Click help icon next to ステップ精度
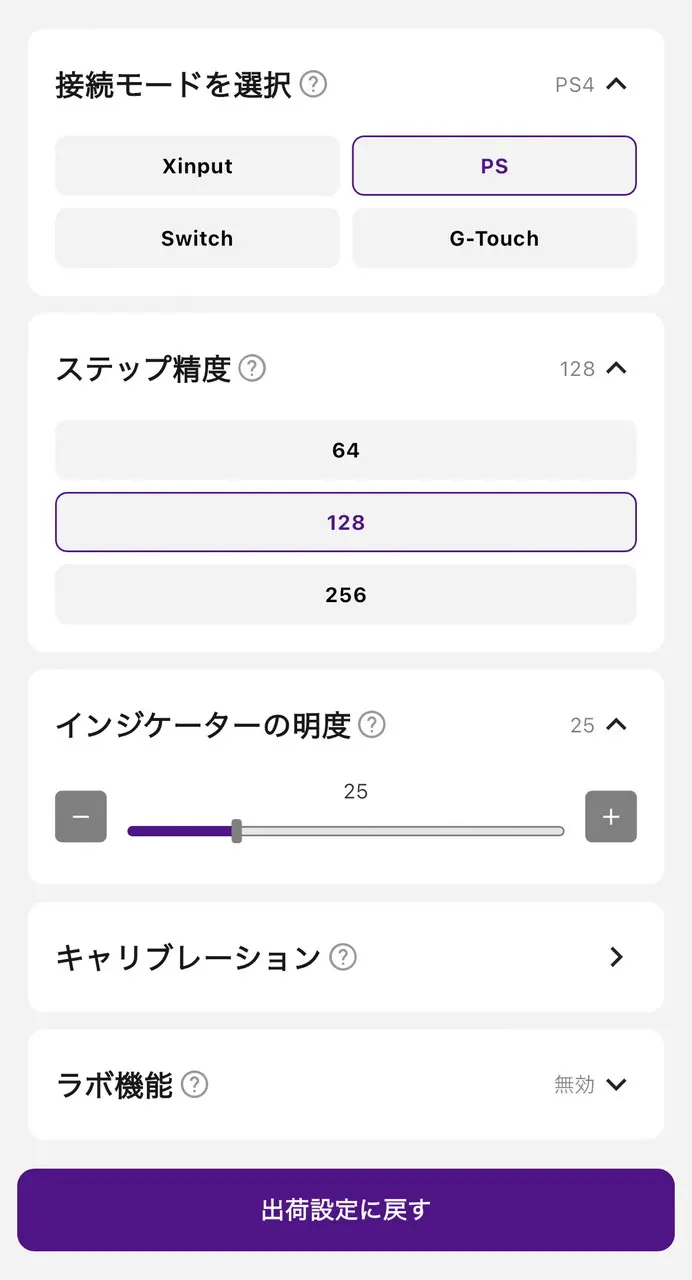Image resolution: width=692 pixels, height=1280 pixels. [x=253, y=369]
